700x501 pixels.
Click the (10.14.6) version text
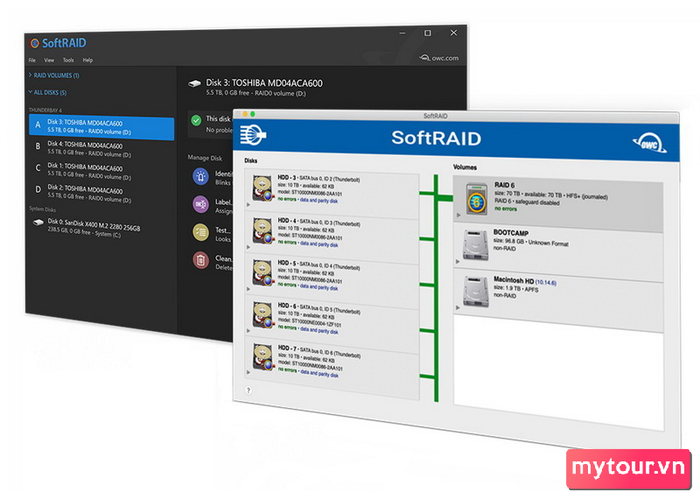[546, 282]
